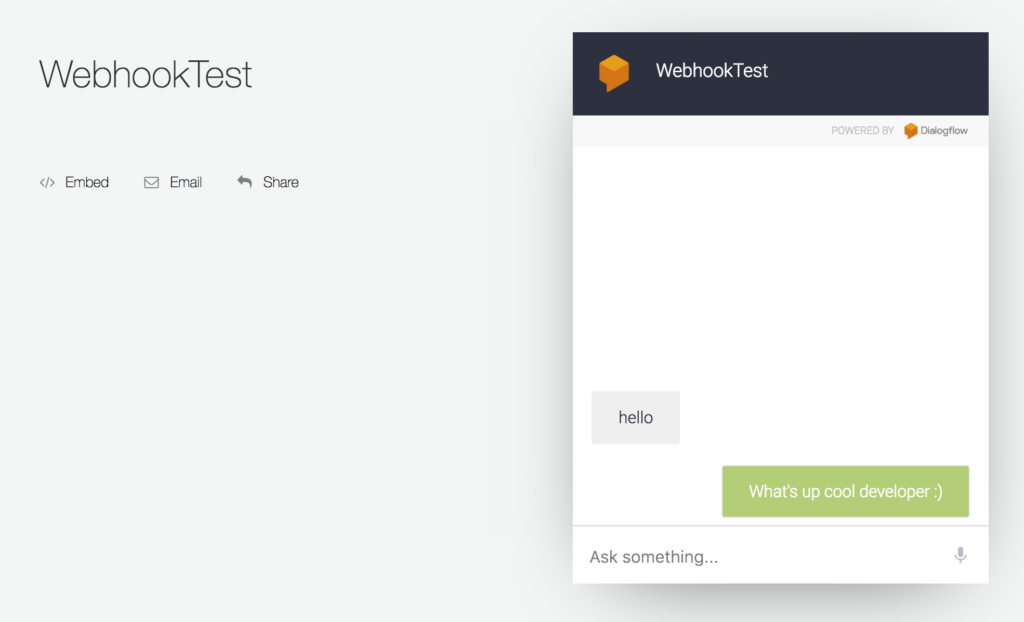Click the smiley at end of green reply
1024x622 pixels.
(933, 492)
